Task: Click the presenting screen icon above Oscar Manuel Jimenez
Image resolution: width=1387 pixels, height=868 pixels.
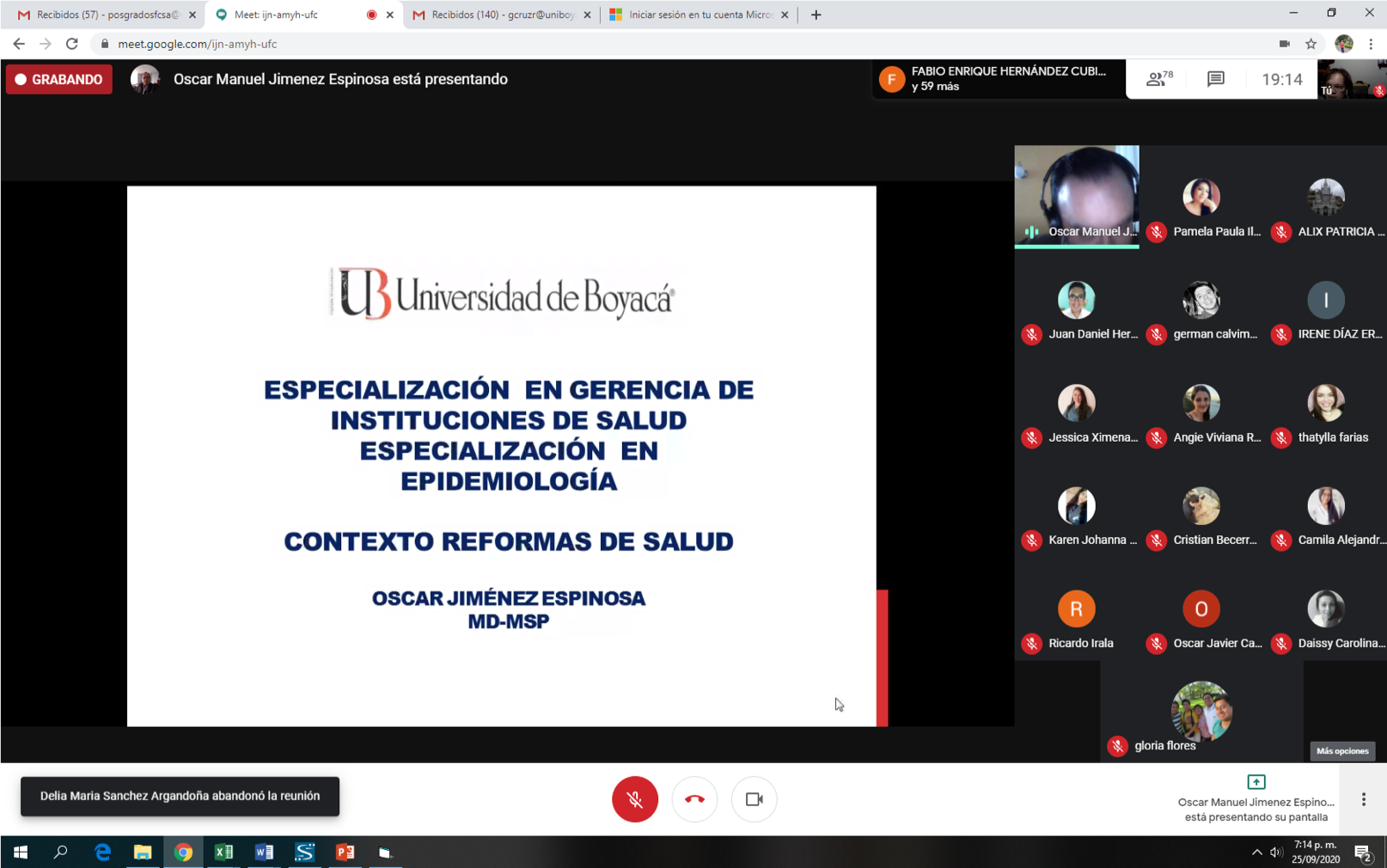Action: point(1256,782)
